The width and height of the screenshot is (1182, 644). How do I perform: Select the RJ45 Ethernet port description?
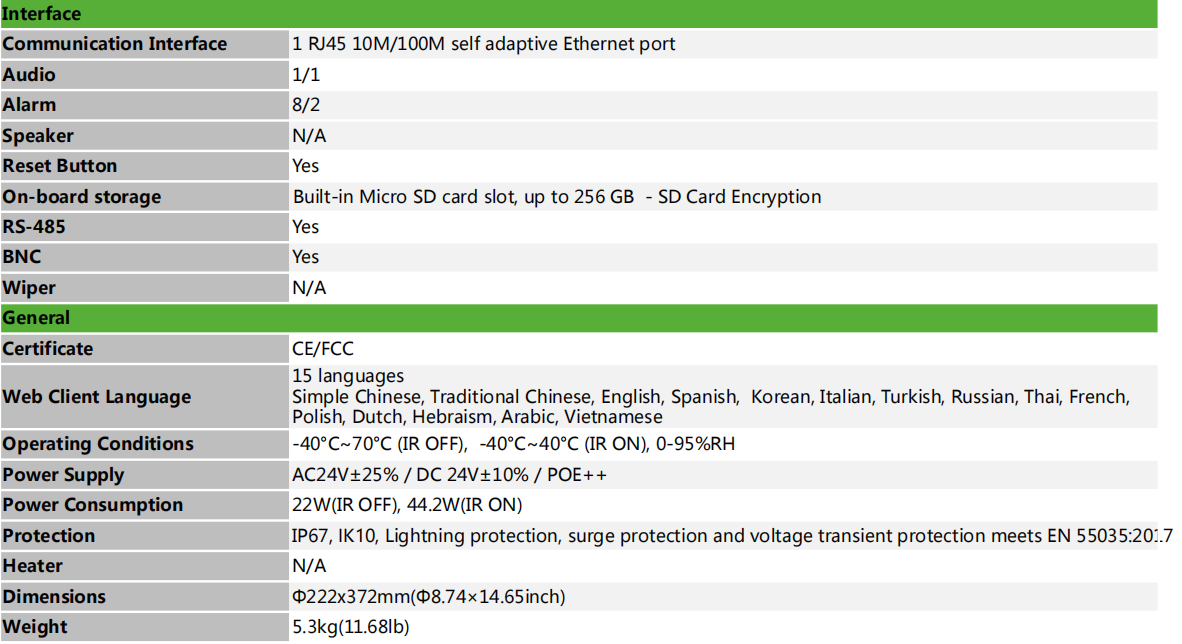(x=483, y=44)
